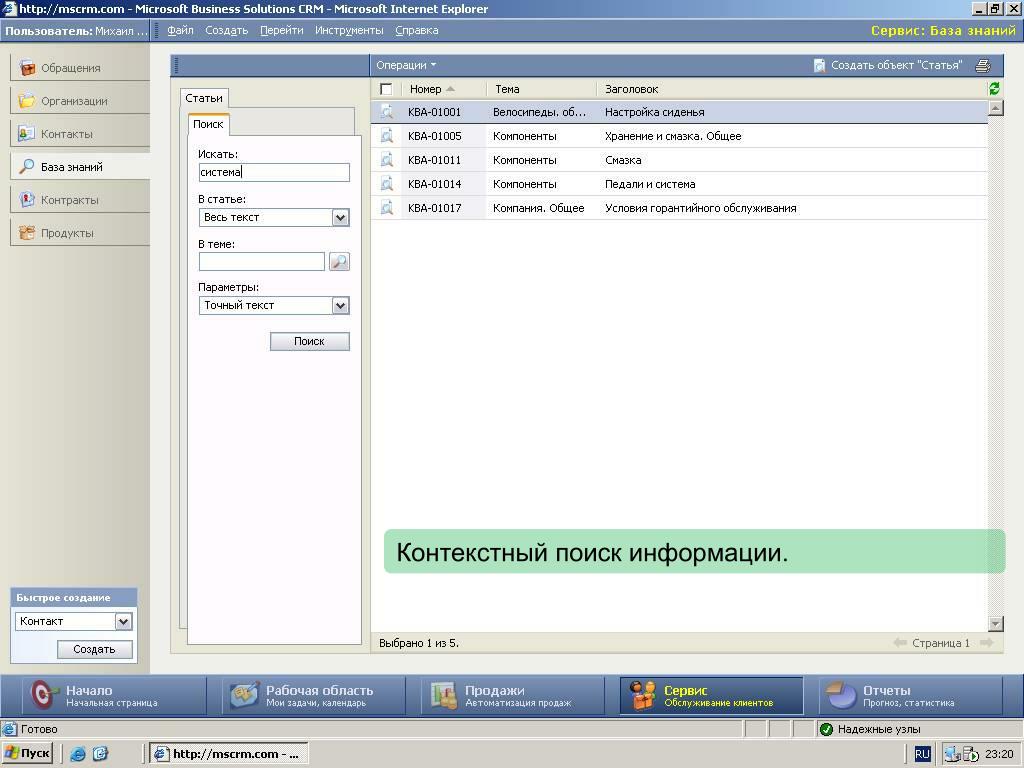Switch to the Статьи tab

[x=204, y=98]
